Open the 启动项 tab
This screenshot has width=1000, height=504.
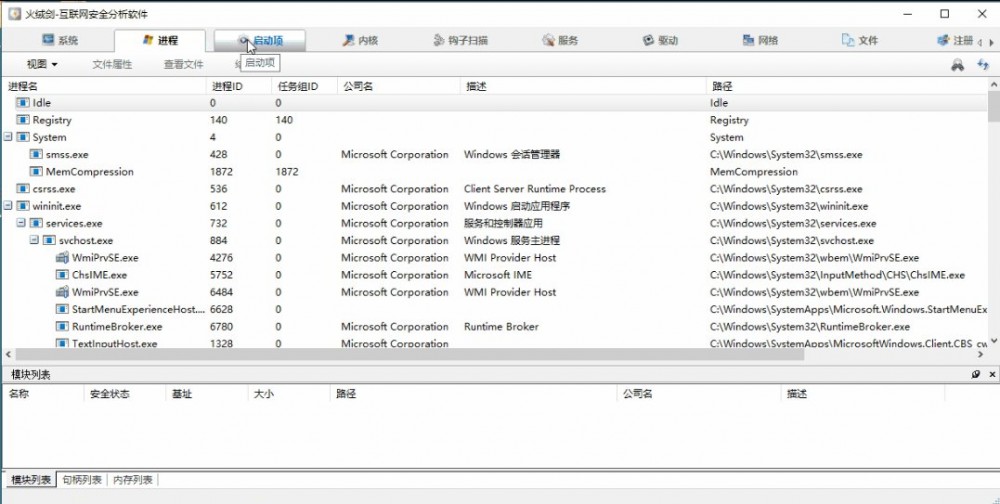pyautogui.click(x=260, y=40)
